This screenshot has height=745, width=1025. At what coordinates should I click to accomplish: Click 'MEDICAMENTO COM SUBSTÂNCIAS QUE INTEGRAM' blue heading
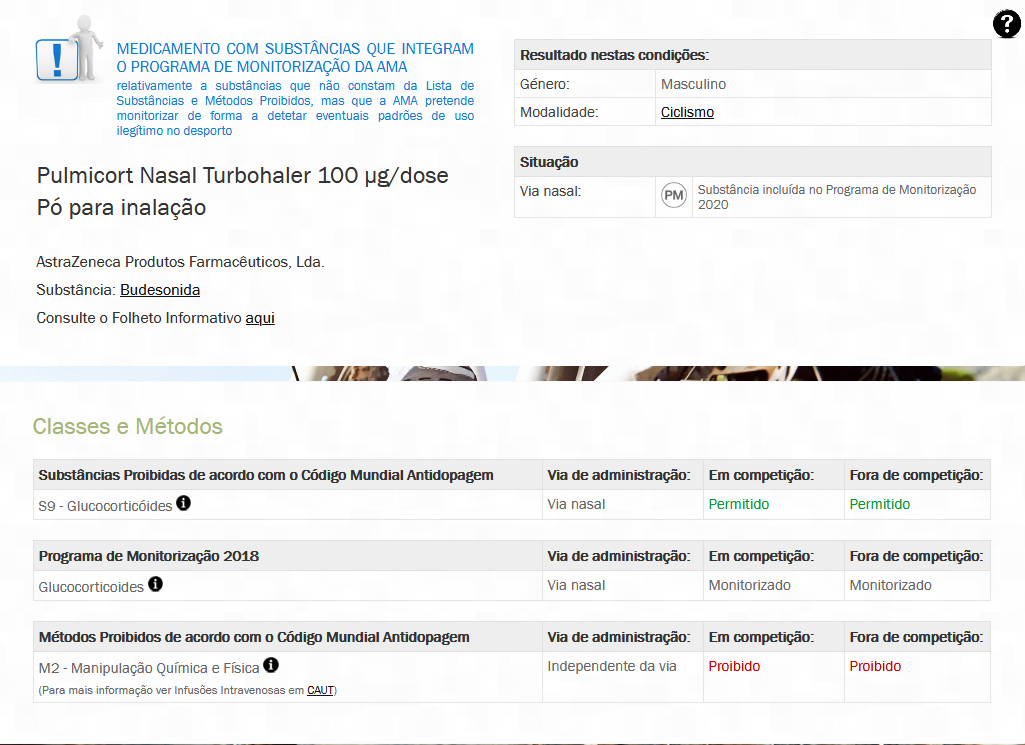[x=295, y=49]
